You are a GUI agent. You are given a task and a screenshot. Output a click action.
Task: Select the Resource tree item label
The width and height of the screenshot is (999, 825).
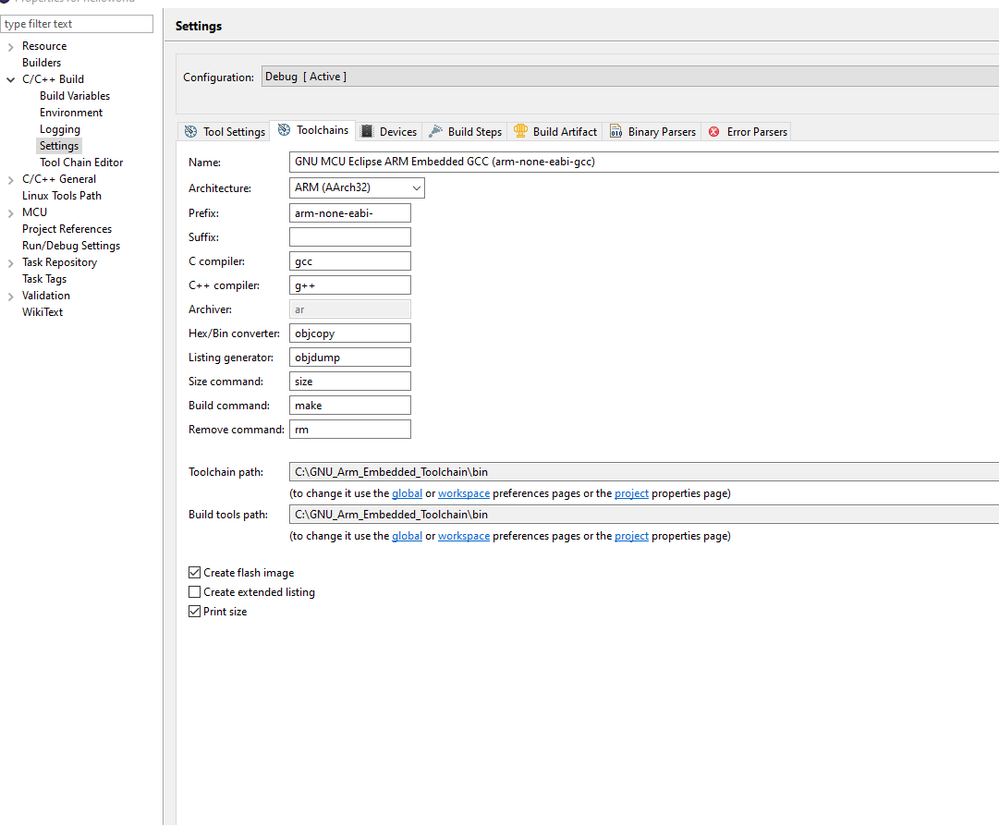[44, 47]
